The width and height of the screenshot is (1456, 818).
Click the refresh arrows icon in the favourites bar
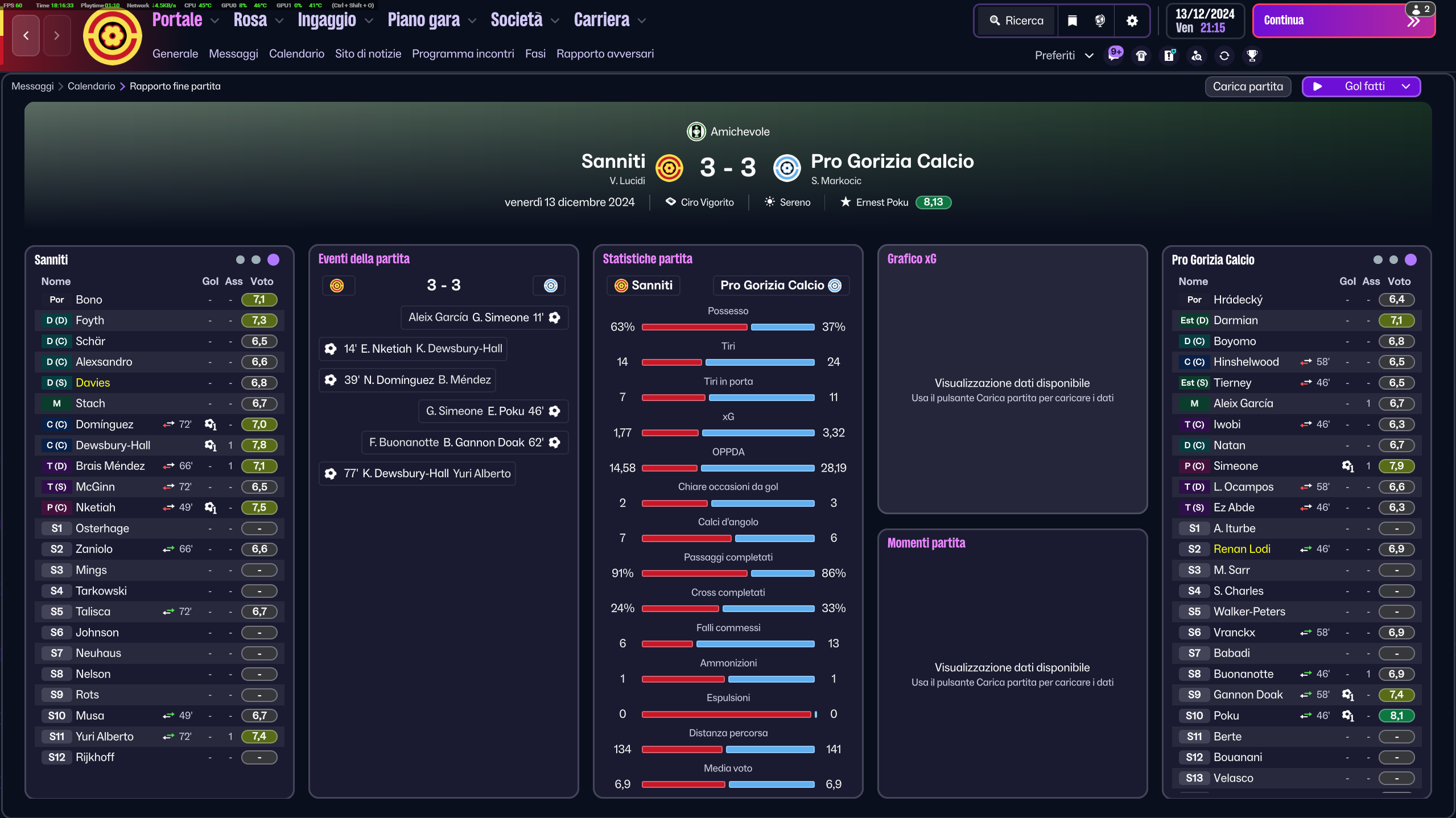(1224, 56)
